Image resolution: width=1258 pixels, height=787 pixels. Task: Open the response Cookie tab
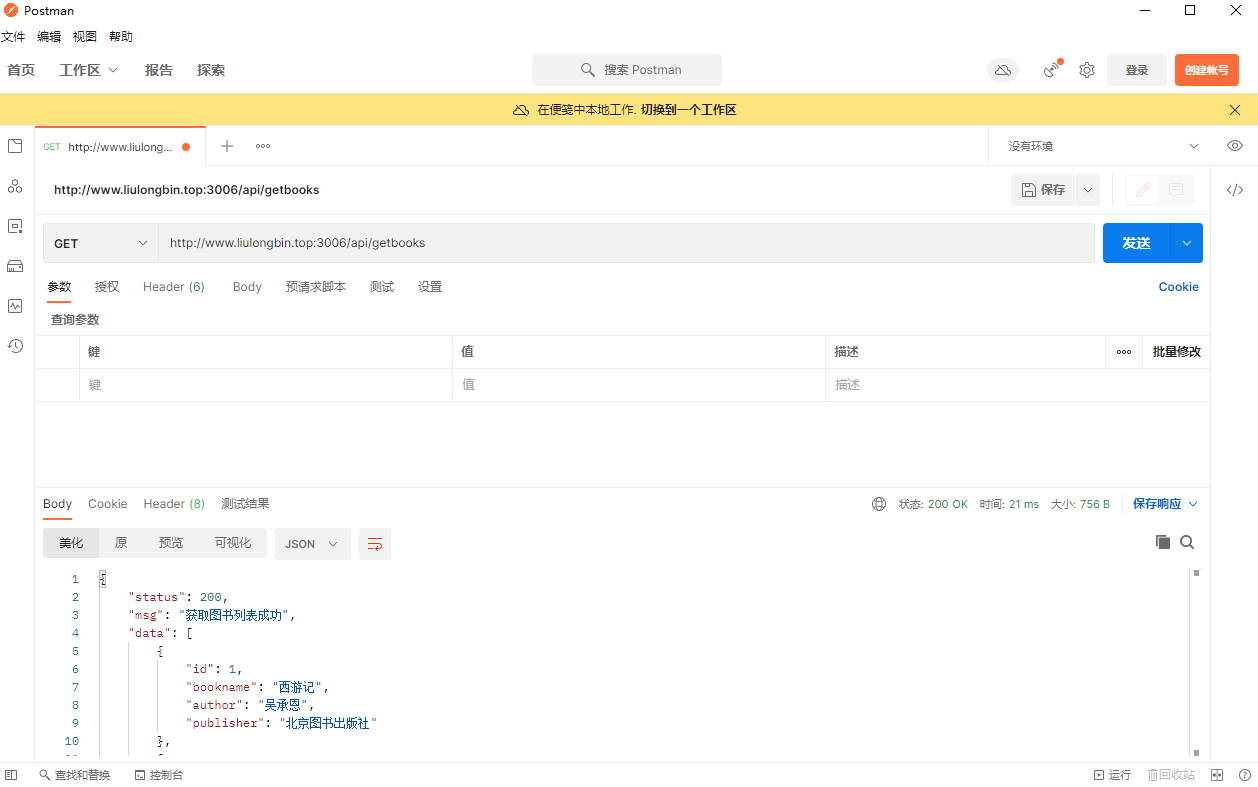click(x=108, y=504)
